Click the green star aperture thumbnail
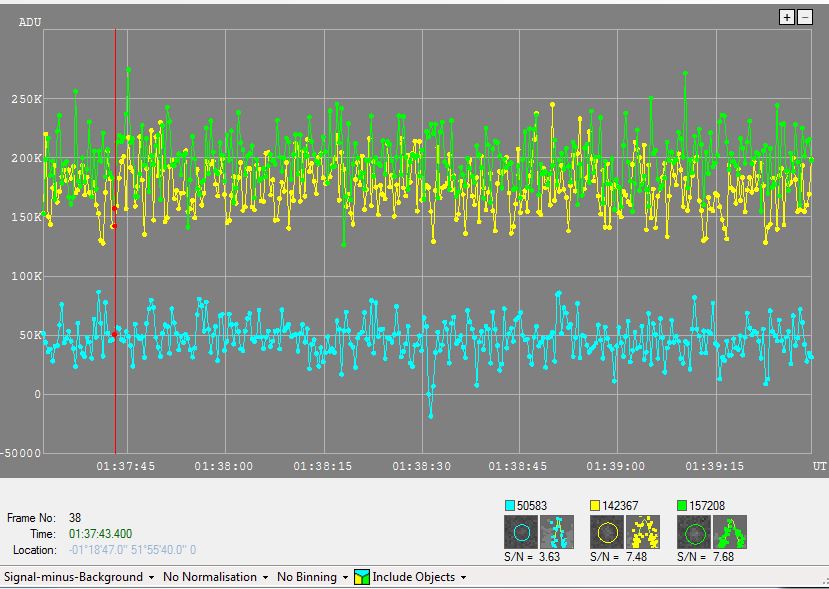Image resolution: width=829 pixels, height=589 pixels. [x=692, y=531]
